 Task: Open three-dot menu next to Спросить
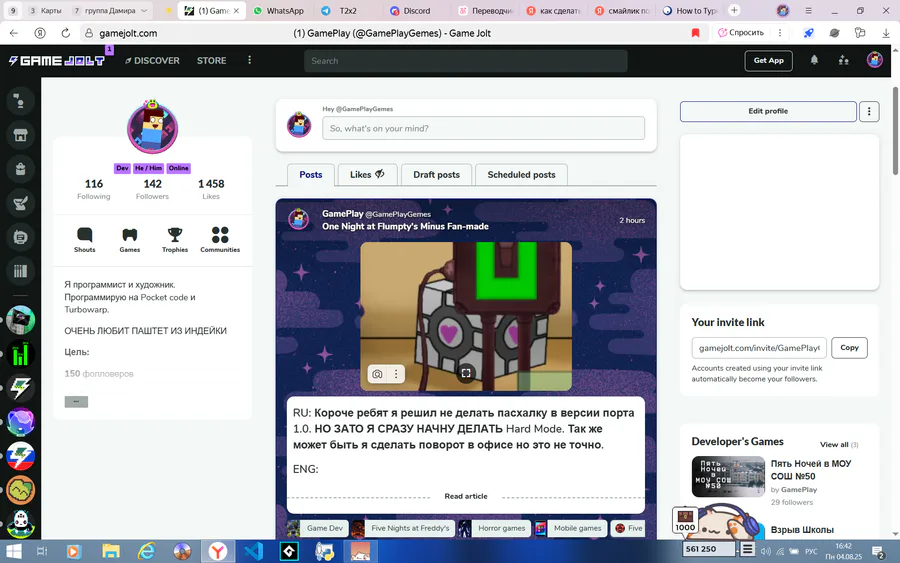(x=779, y=33)
